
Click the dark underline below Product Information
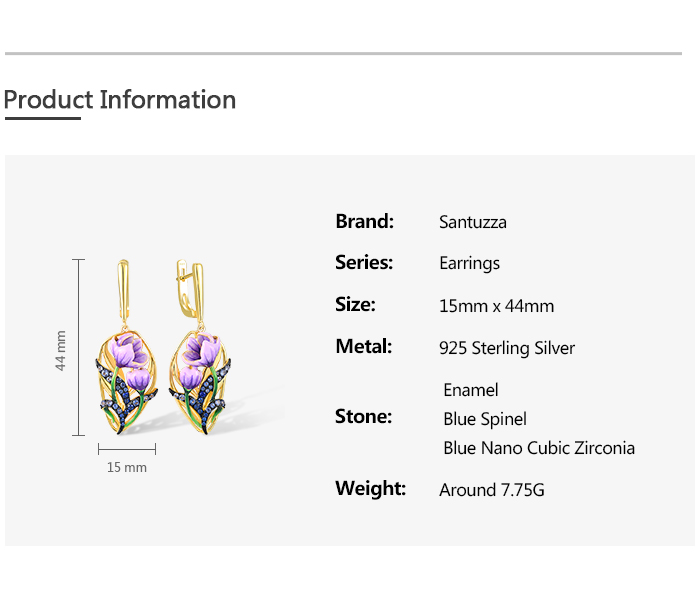tap(42, 118)
